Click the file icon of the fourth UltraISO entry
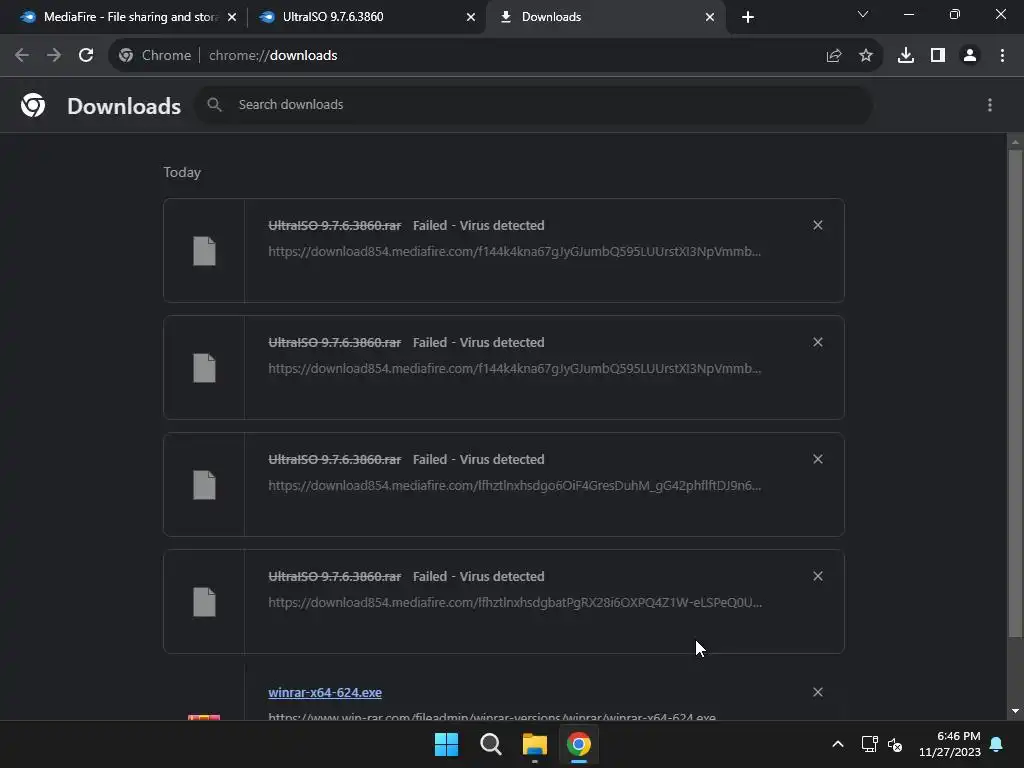Viewport: 1024px width, 768px height. 204,602
